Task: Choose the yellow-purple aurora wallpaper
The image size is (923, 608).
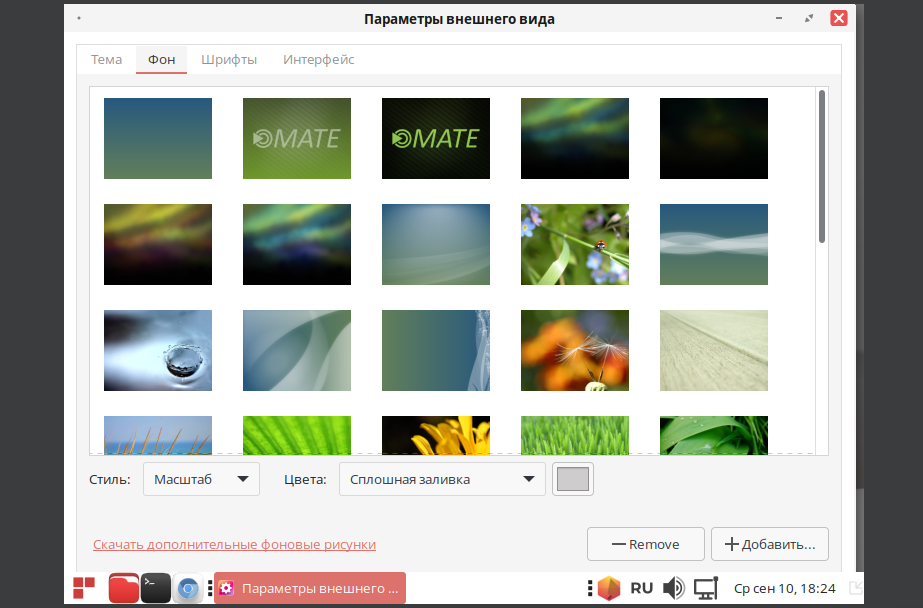Action: pos(158,244)
